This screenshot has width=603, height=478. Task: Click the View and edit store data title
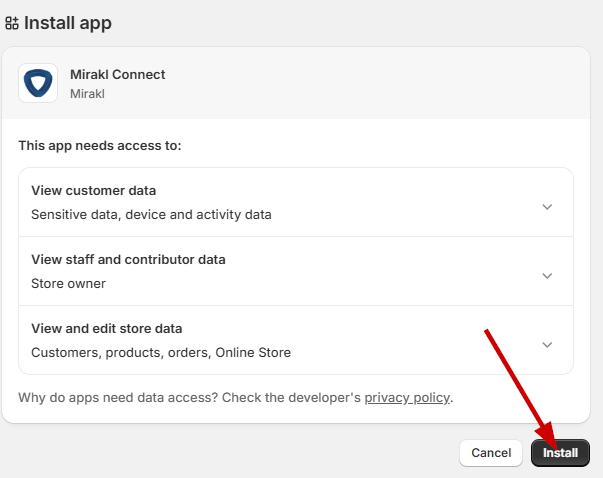(x=106, y=329)
